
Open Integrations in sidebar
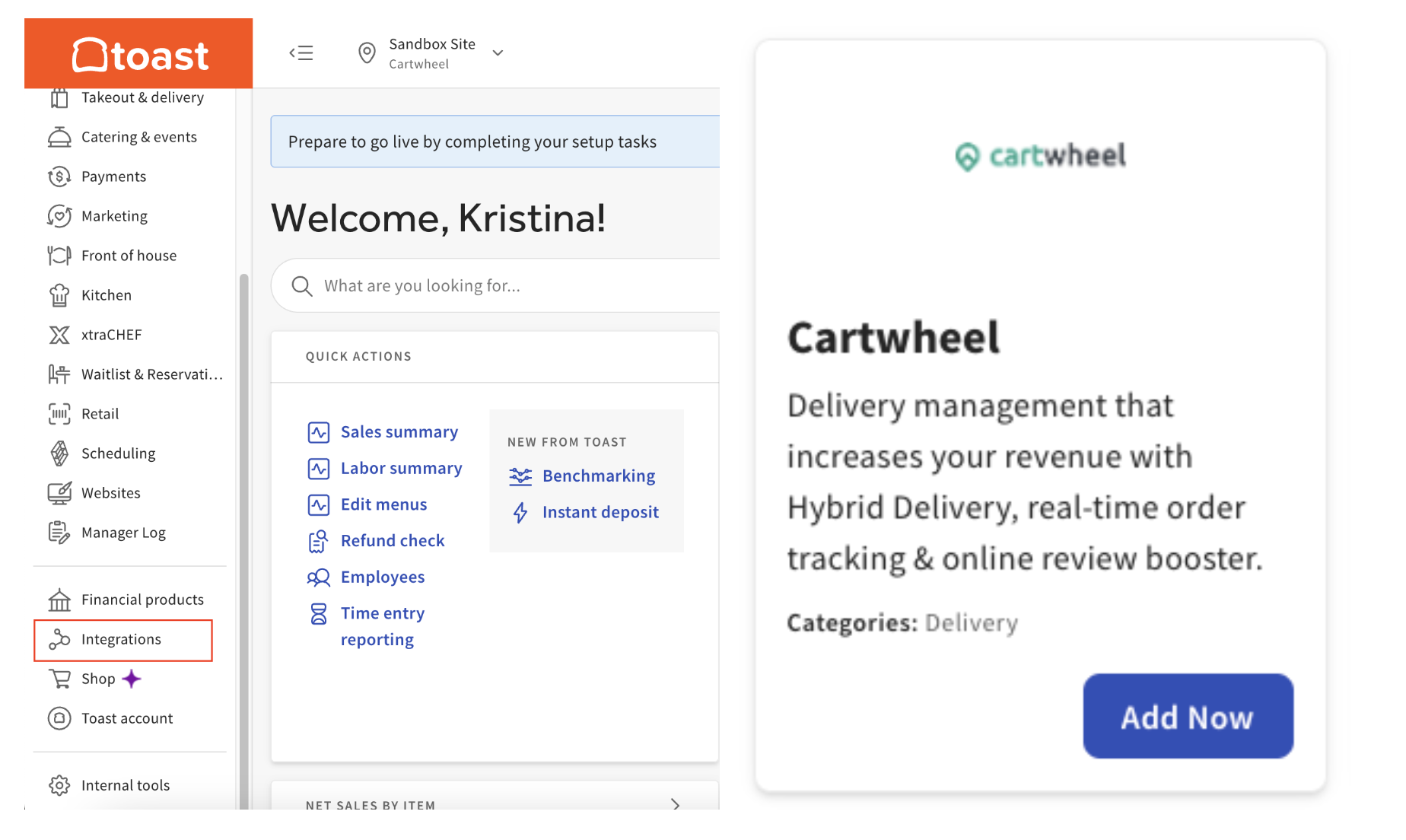point(123,640)
